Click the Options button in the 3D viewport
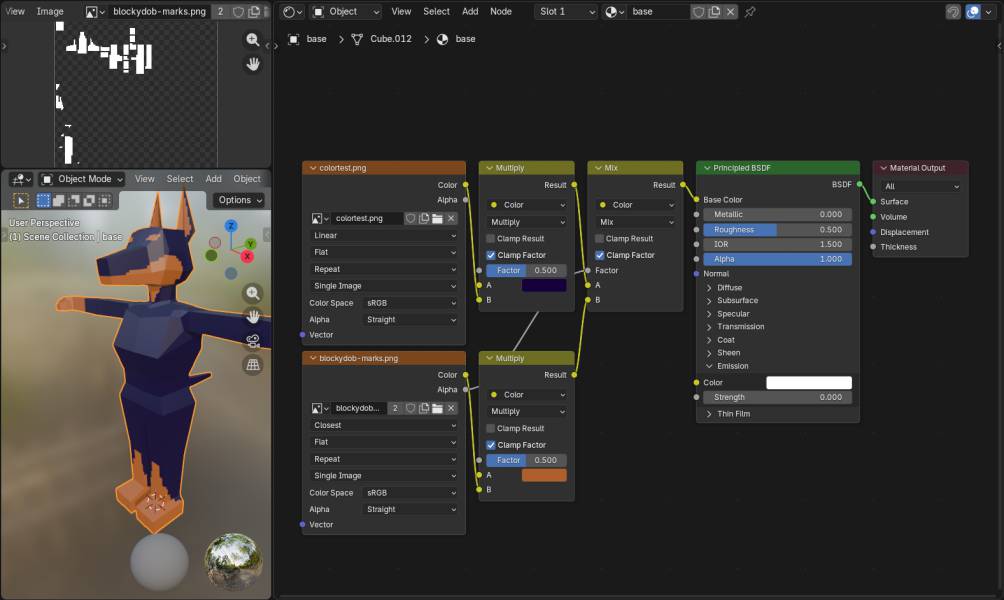 click(240, 200)
